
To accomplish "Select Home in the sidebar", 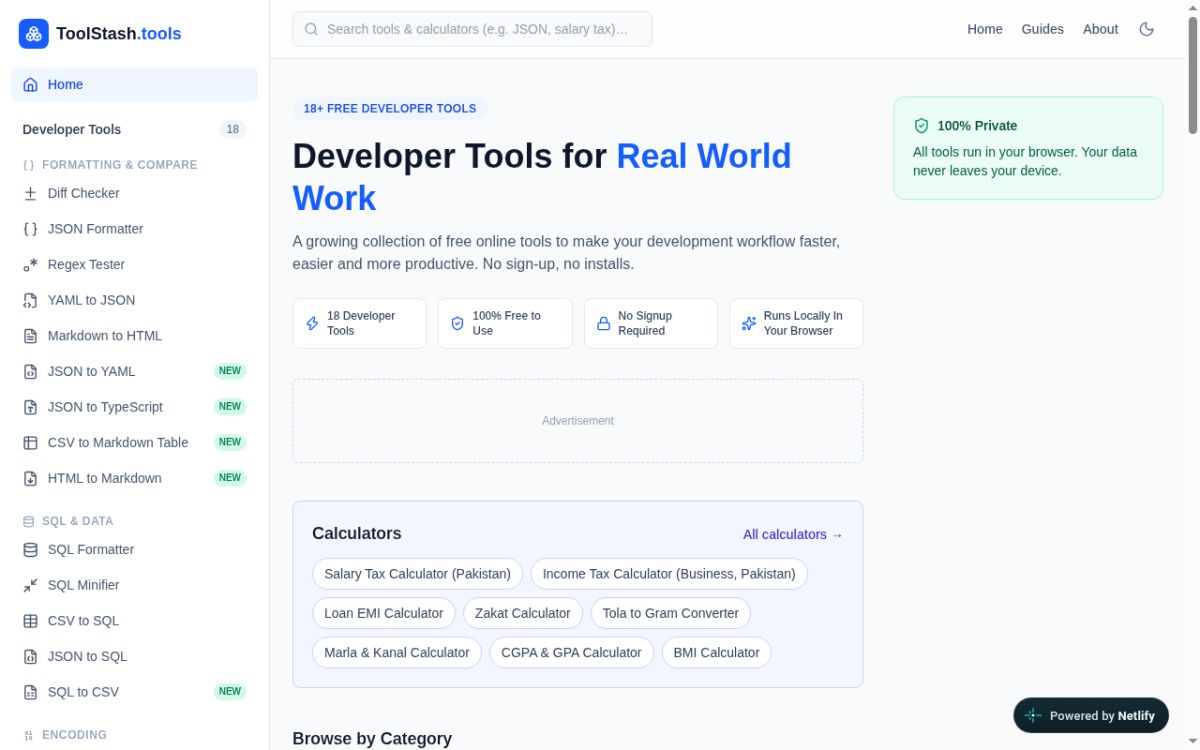I will (x=134, y=85).
